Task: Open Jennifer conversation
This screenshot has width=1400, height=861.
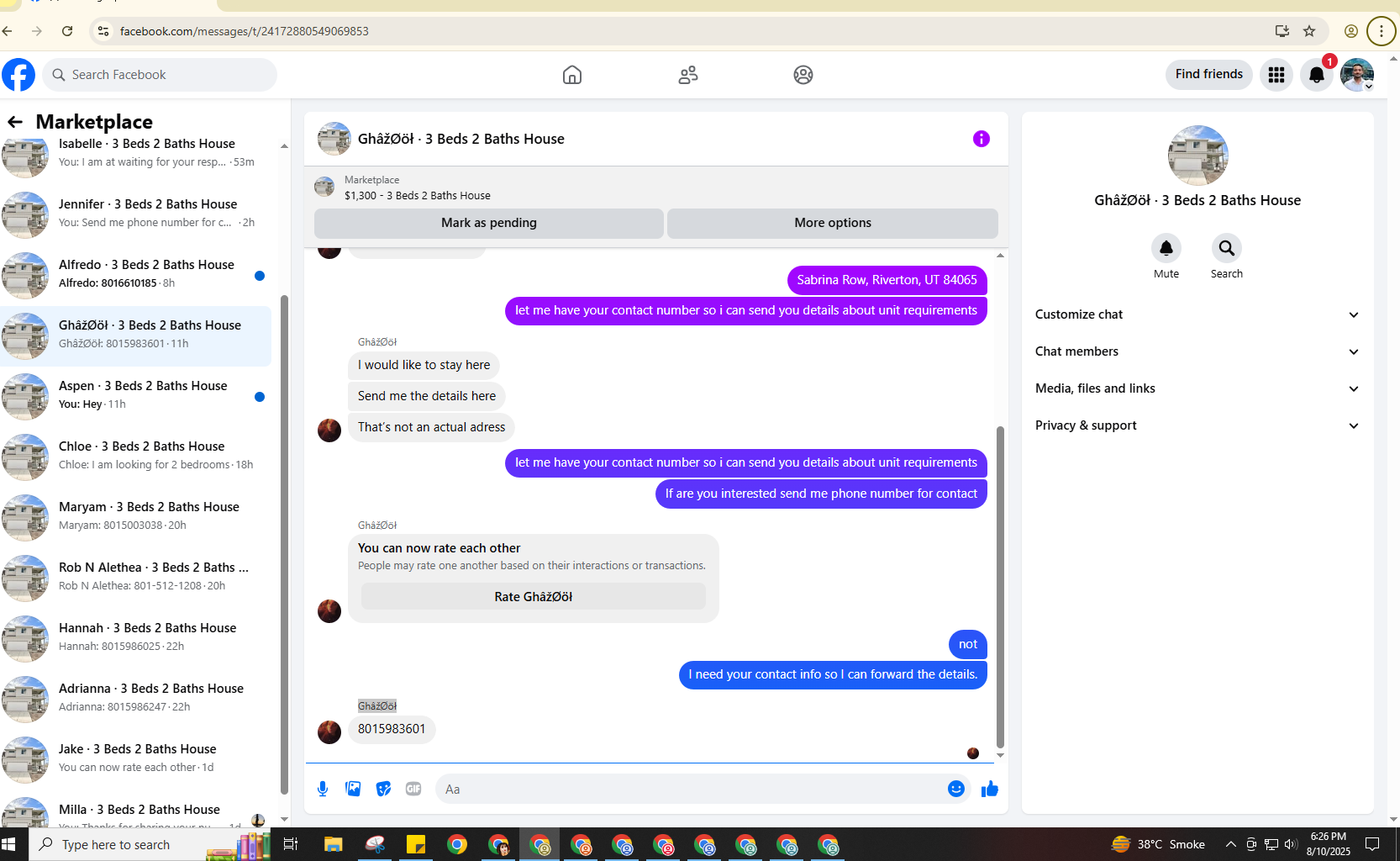Action: 136,214
